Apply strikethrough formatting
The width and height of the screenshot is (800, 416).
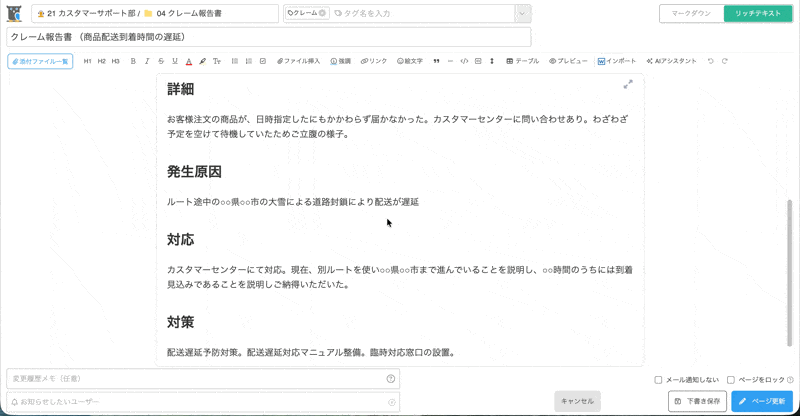pyautogui.click(x=161, y=62)
